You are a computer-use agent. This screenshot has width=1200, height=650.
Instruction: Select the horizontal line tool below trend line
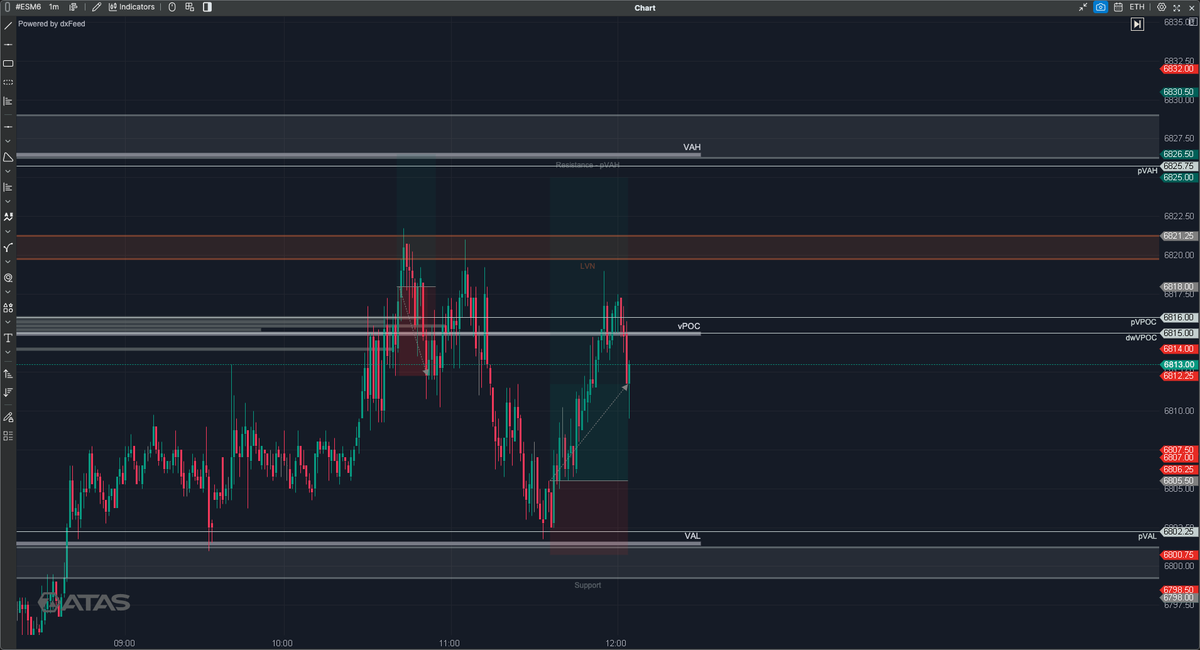coord(8,44)
